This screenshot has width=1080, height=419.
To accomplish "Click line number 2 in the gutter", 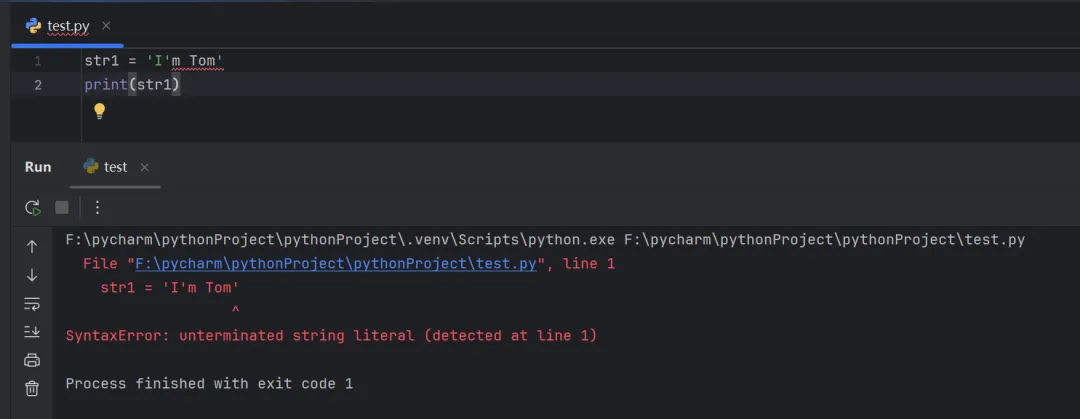I will point(38,85).
